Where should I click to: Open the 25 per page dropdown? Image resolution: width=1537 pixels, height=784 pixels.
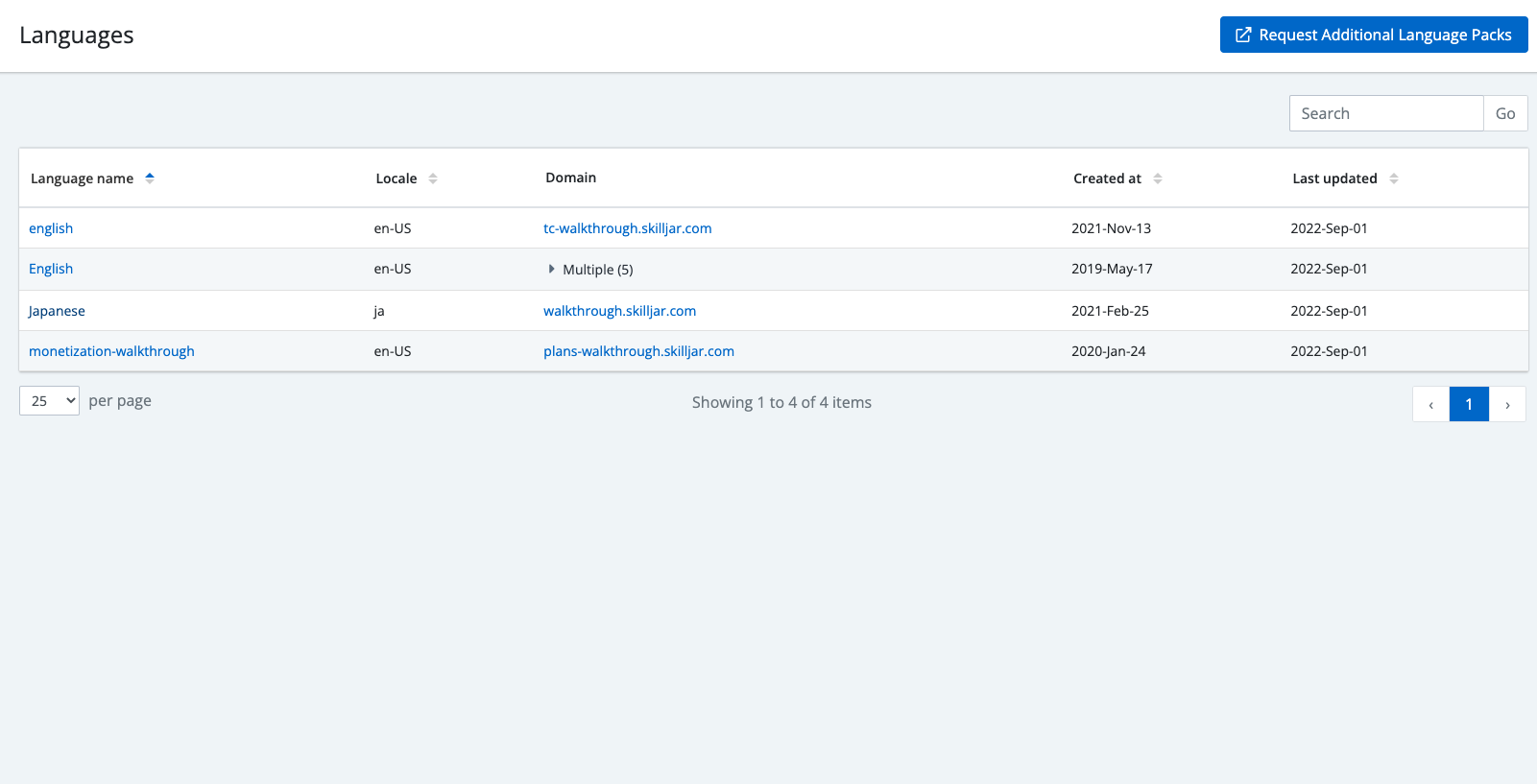coord(49,401)
